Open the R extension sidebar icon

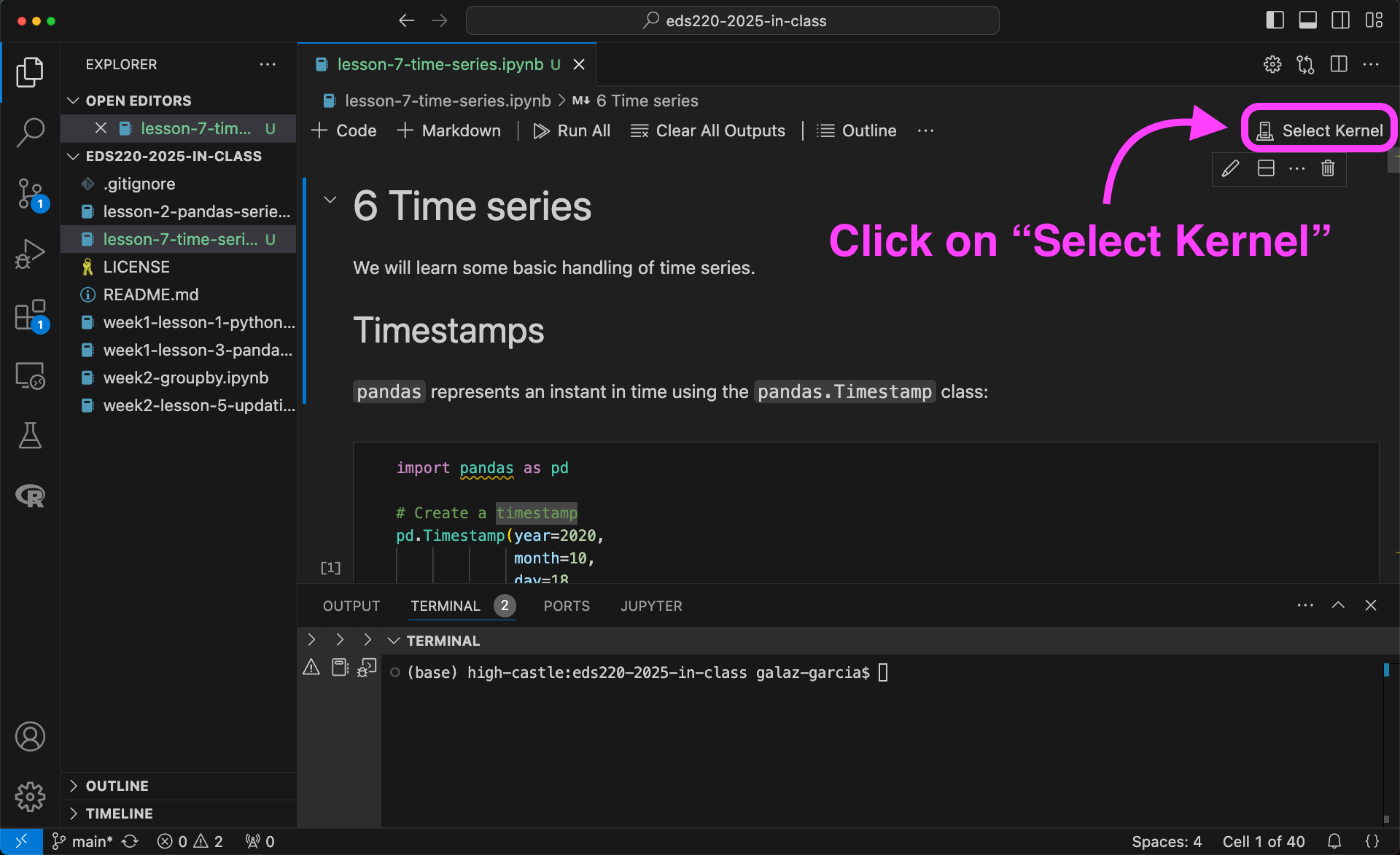tap(30, 496)
